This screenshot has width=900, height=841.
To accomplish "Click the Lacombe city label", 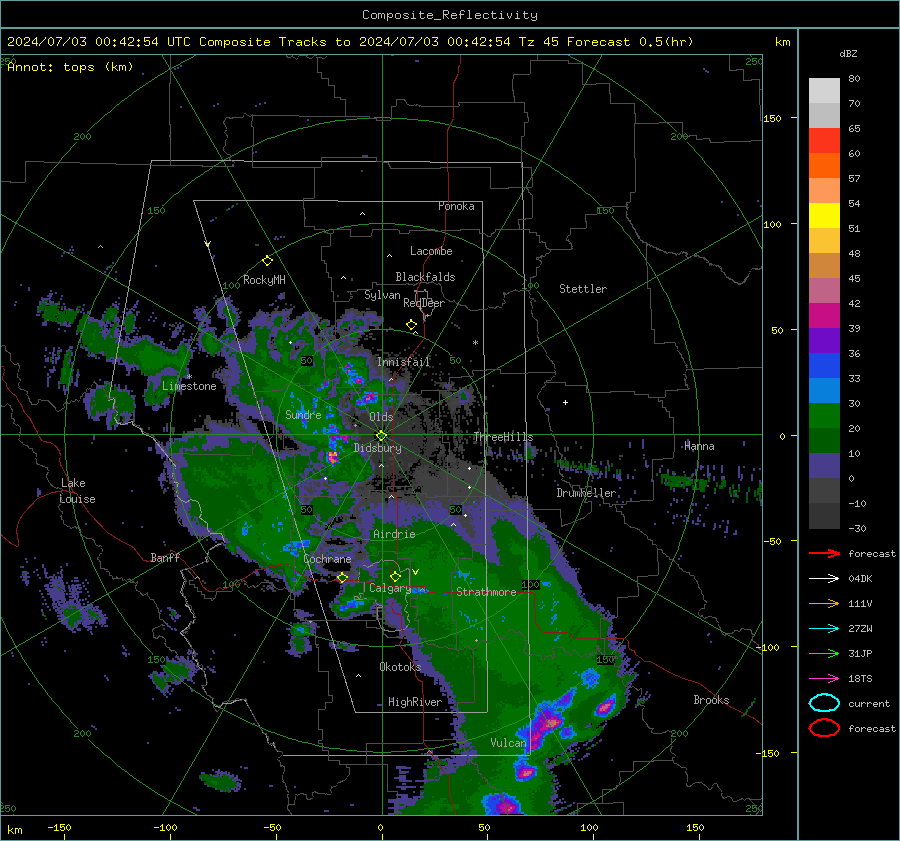I will (x=431, y=251).
